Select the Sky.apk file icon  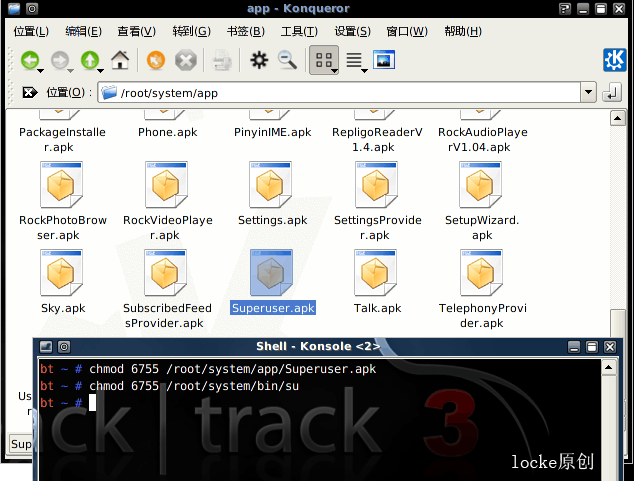click(x=61, y=273)
